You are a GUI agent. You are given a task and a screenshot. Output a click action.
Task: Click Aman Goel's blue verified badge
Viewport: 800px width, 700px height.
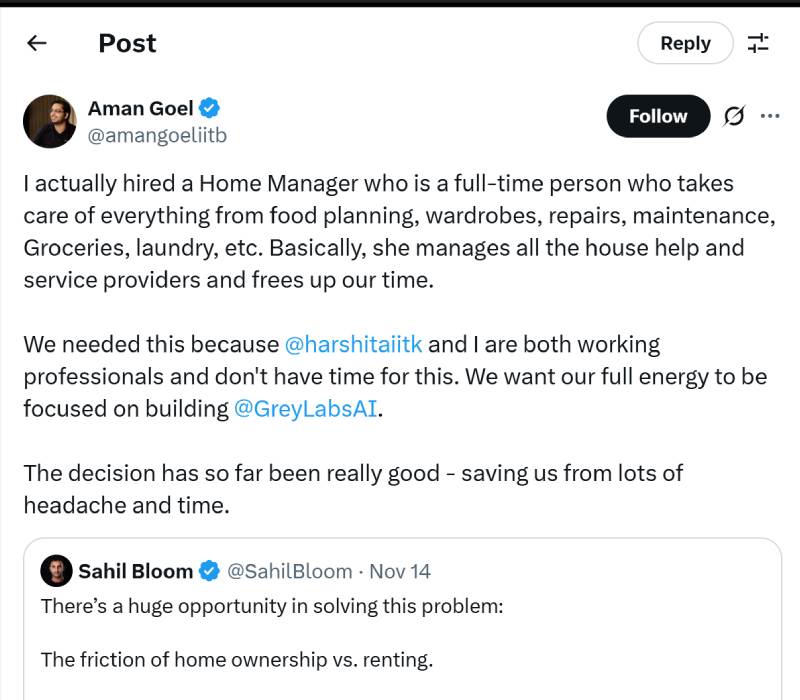coord(211,108)
